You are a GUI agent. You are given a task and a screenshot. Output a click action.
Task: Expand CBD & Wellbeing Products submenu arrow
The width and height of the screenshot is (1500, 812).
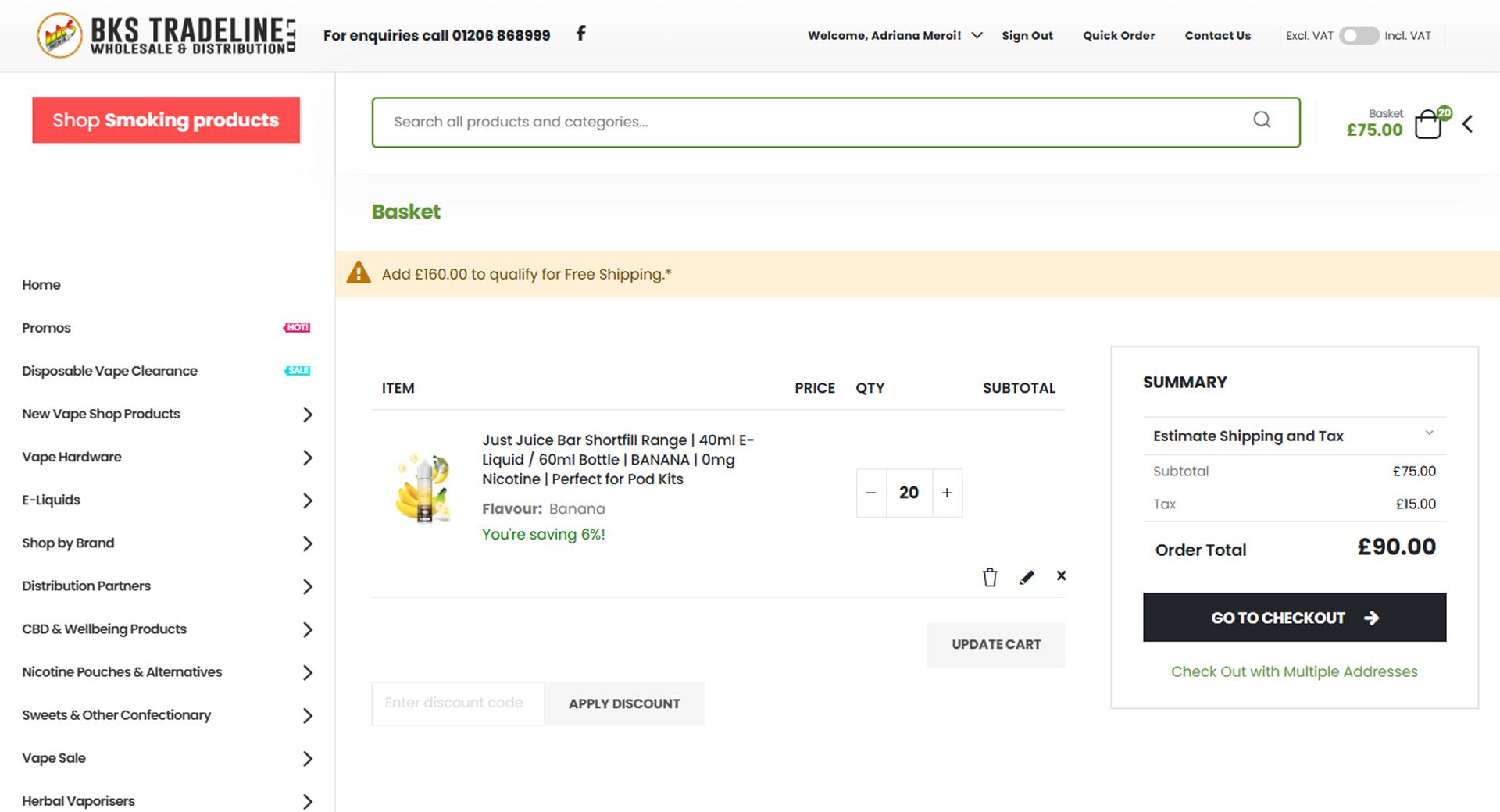pyautogui.click(x=308, y=629)
